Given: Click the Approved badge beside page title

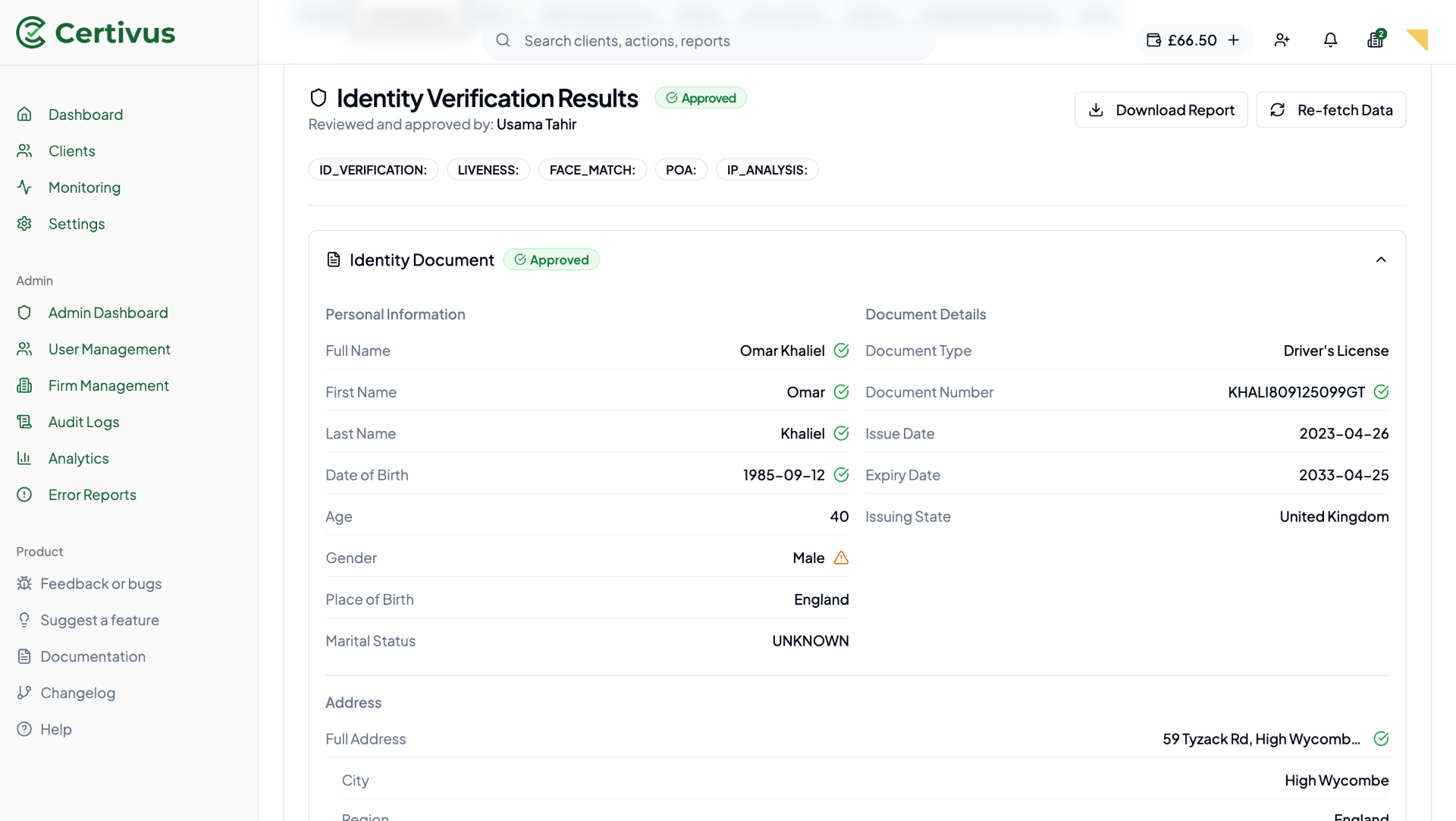Looking at the screenshot, I should [x=701, y=98].
